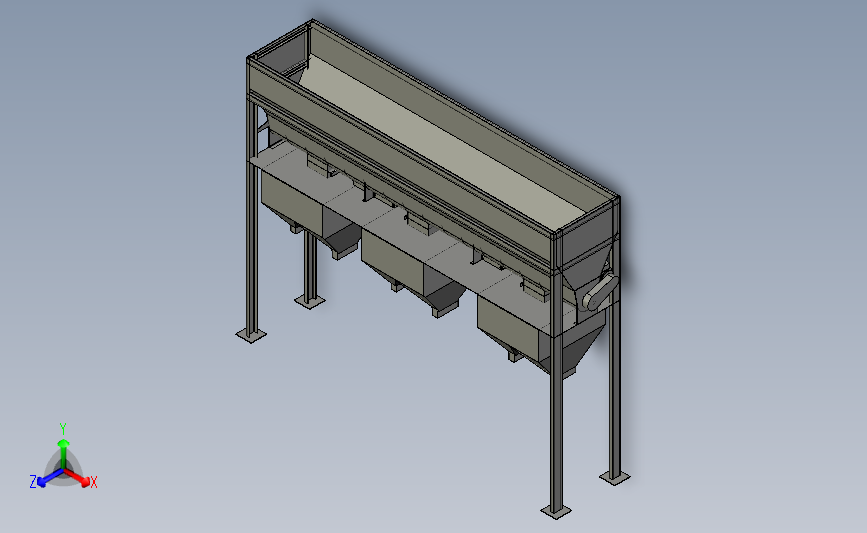867x533 pixels.
Task: Select the oval motor drive cover at the trough end
Action: [x=600, y=291]
